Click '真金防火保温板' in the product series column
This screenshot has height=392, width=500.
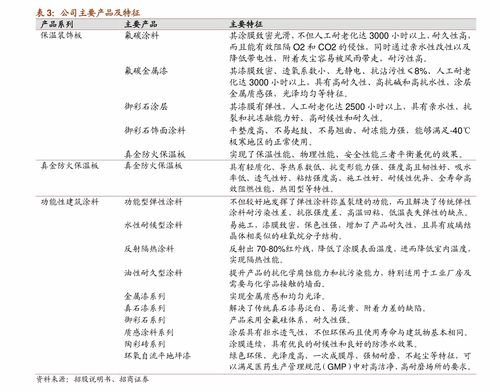pyautogui.click(x=69, y=166)
